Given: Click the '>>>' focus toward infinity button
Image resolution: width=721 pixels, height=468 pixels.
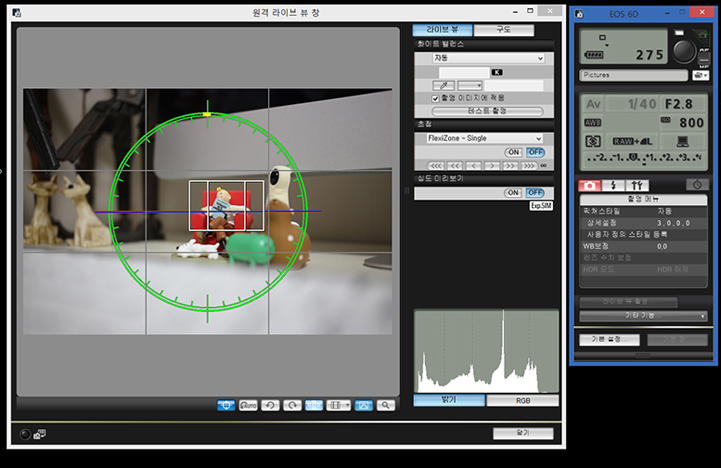Looking at the screenshot, I should [529, 166].
